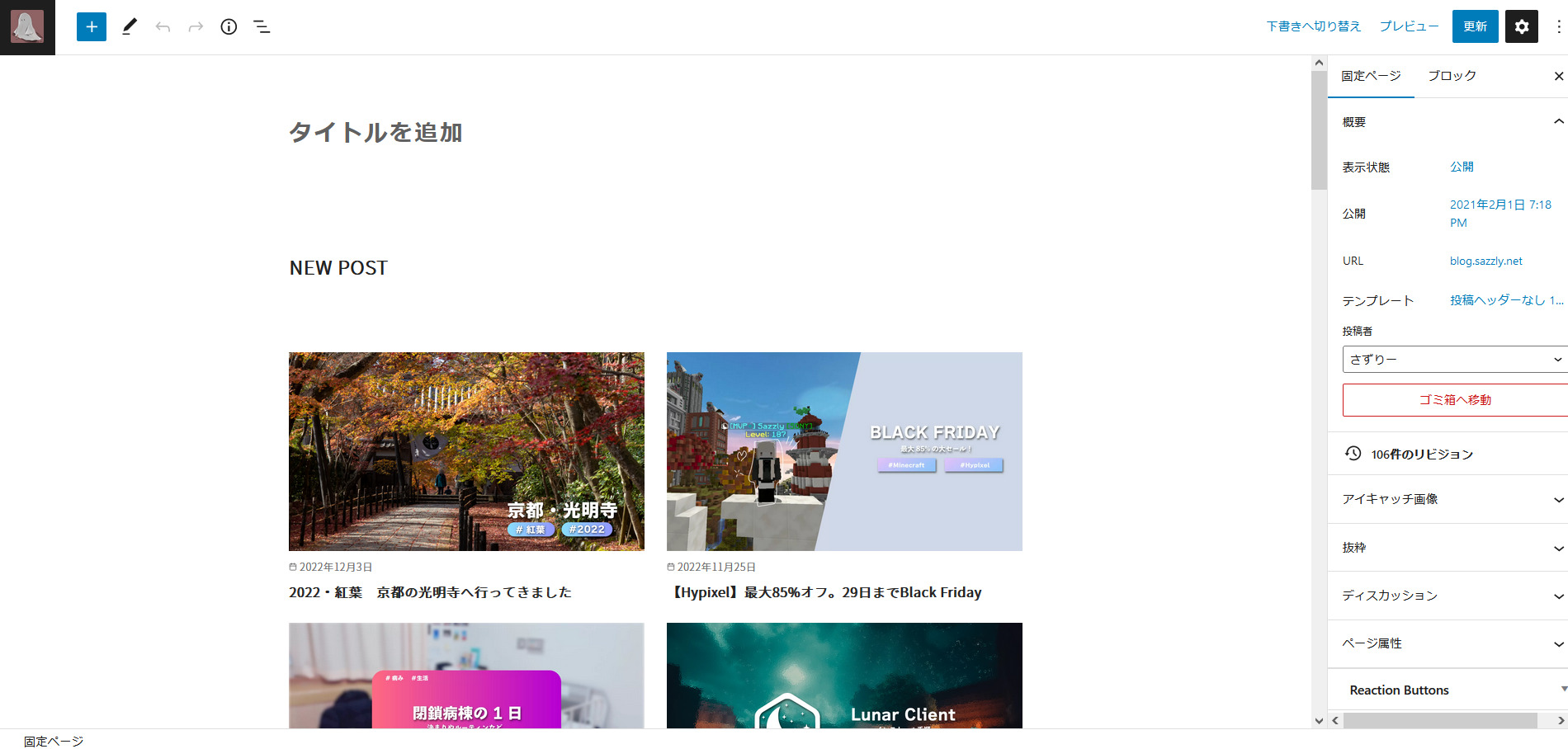Expand the ディスカッション panel
Image resolution: width=1568 pixels, height=749 pixels.
1448,596
